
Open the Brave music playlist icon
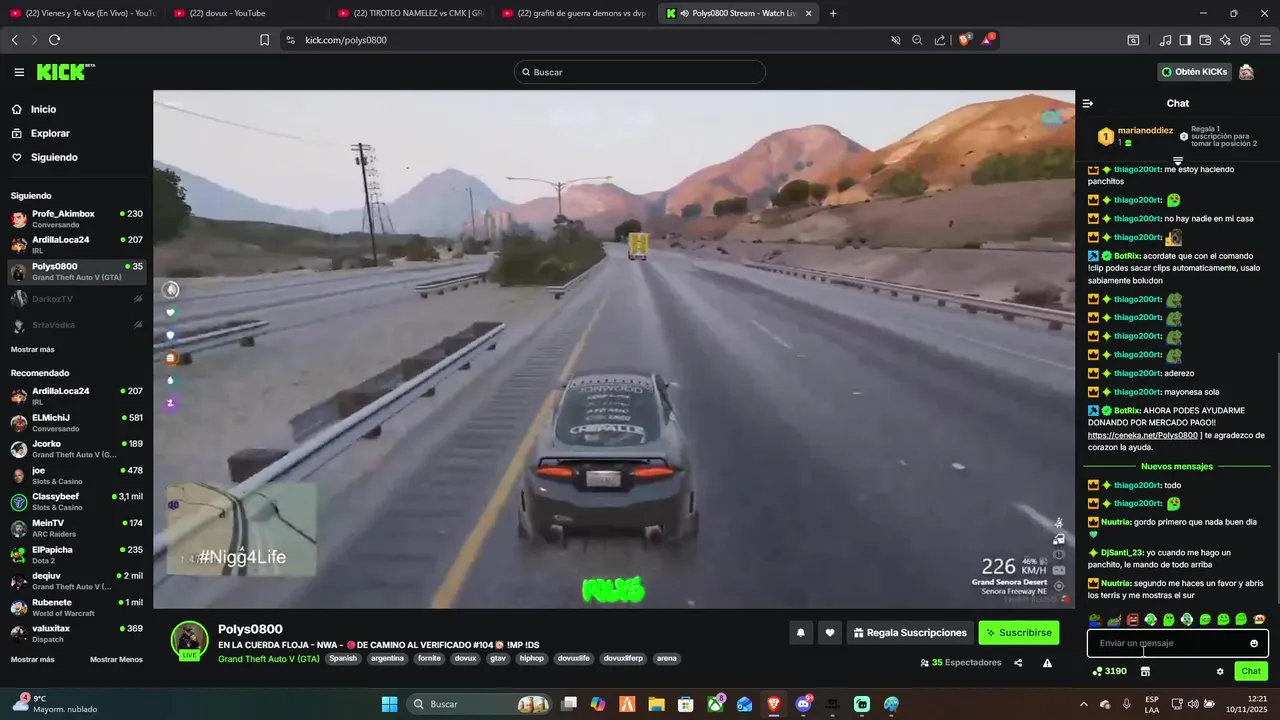pyautogui.click(x=1165, y=40)
